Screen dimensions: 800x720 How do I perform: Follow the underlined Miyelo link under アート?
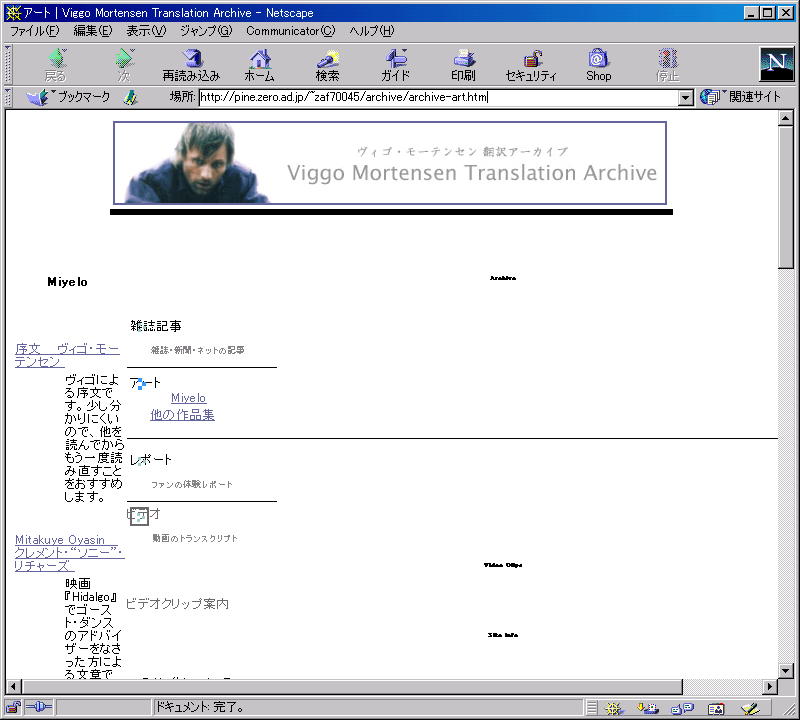(x=188, y=398)
